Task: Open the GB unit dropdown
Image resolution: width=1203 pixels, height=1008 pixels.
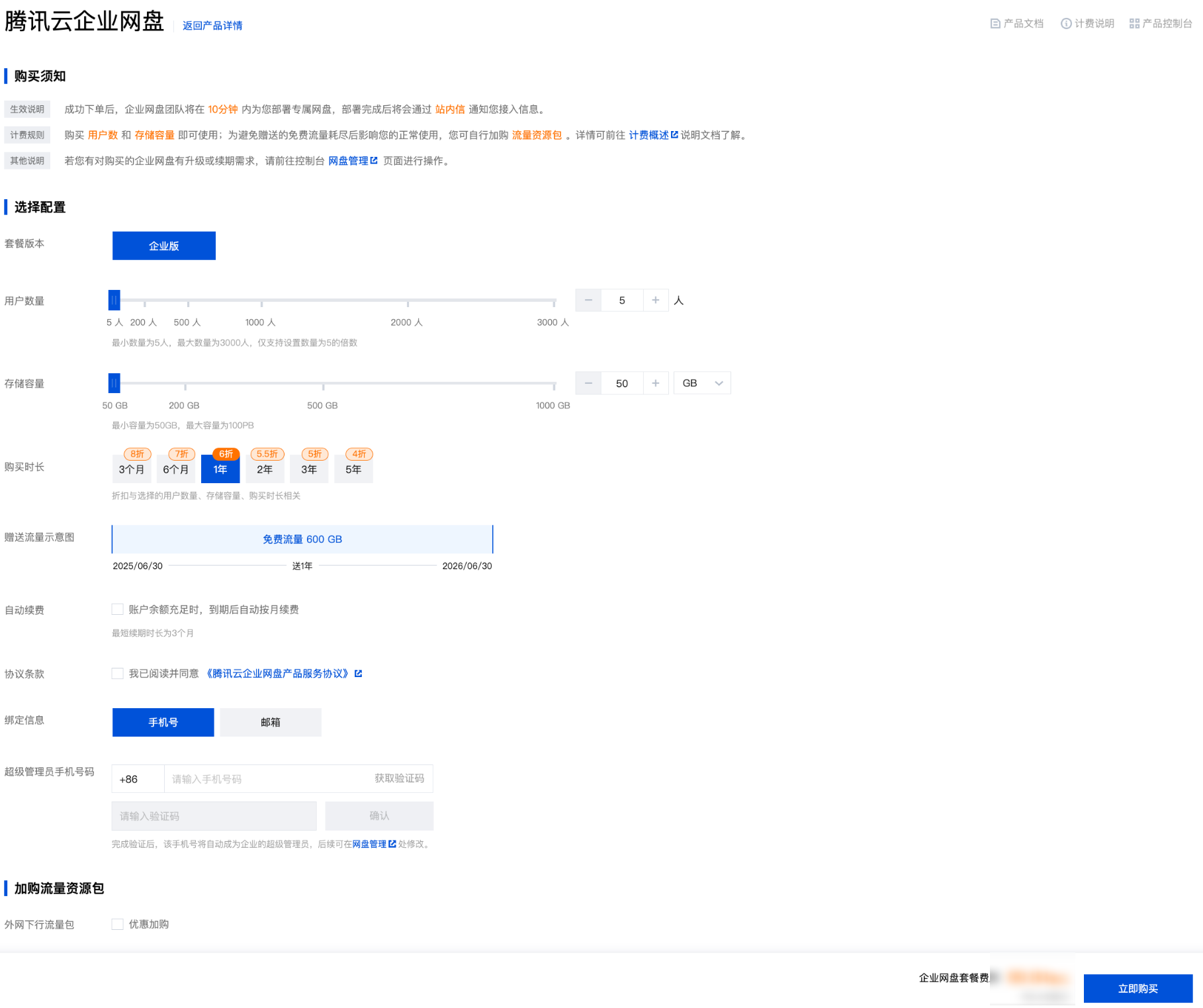Action: pyautogui.click(x=702, y=383)
